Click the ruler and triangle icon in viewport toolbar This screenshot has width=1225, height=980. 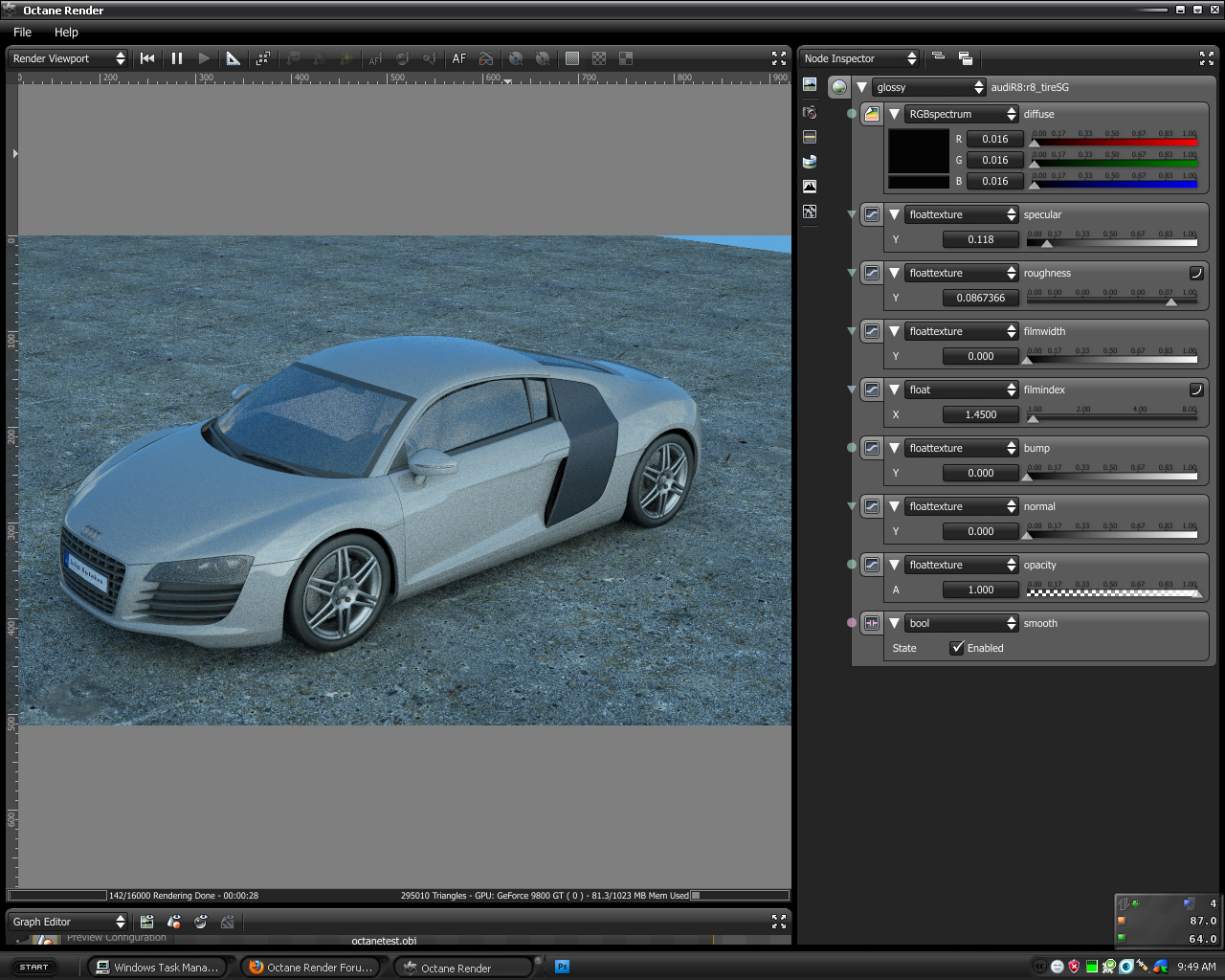(233, 58)
